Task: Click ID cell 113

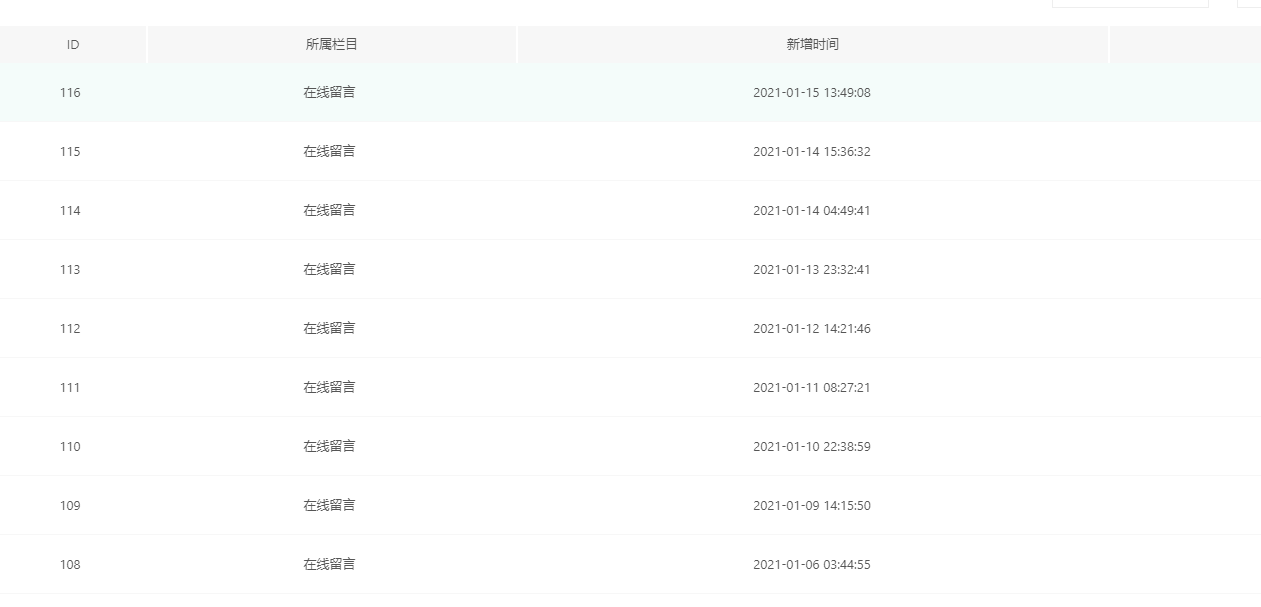Action: 70,270
